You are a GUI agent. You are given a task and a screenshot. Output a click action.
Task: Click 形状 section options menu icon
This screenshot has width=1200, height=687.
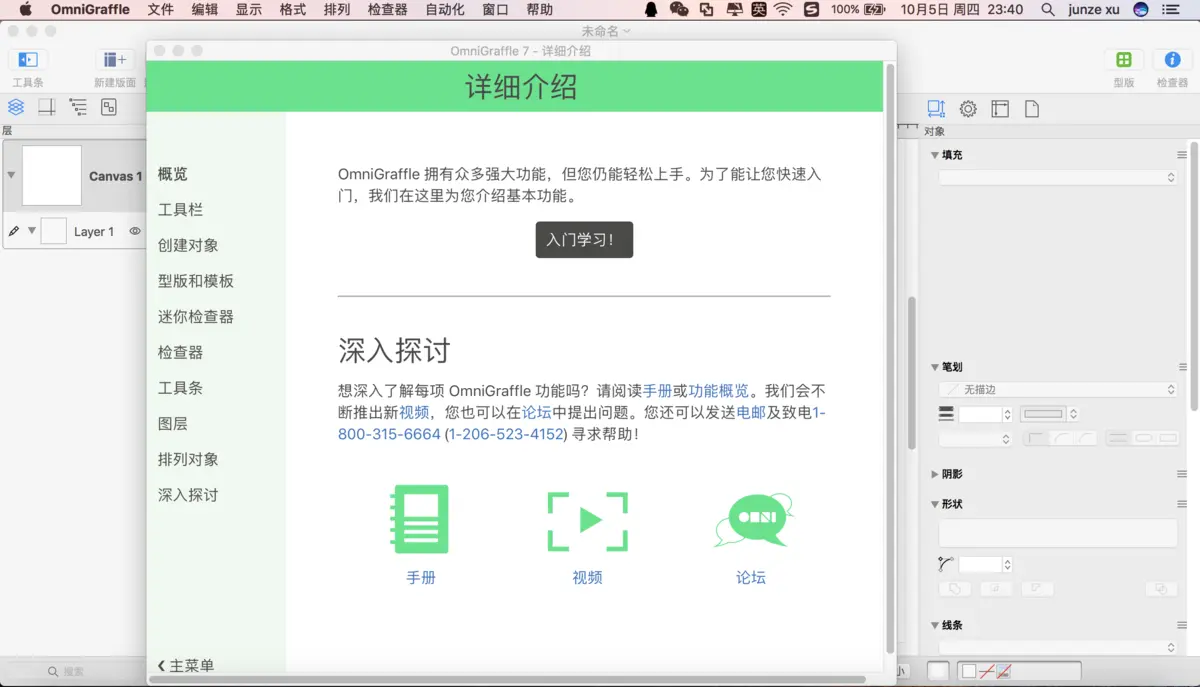tap(1182, 504)
